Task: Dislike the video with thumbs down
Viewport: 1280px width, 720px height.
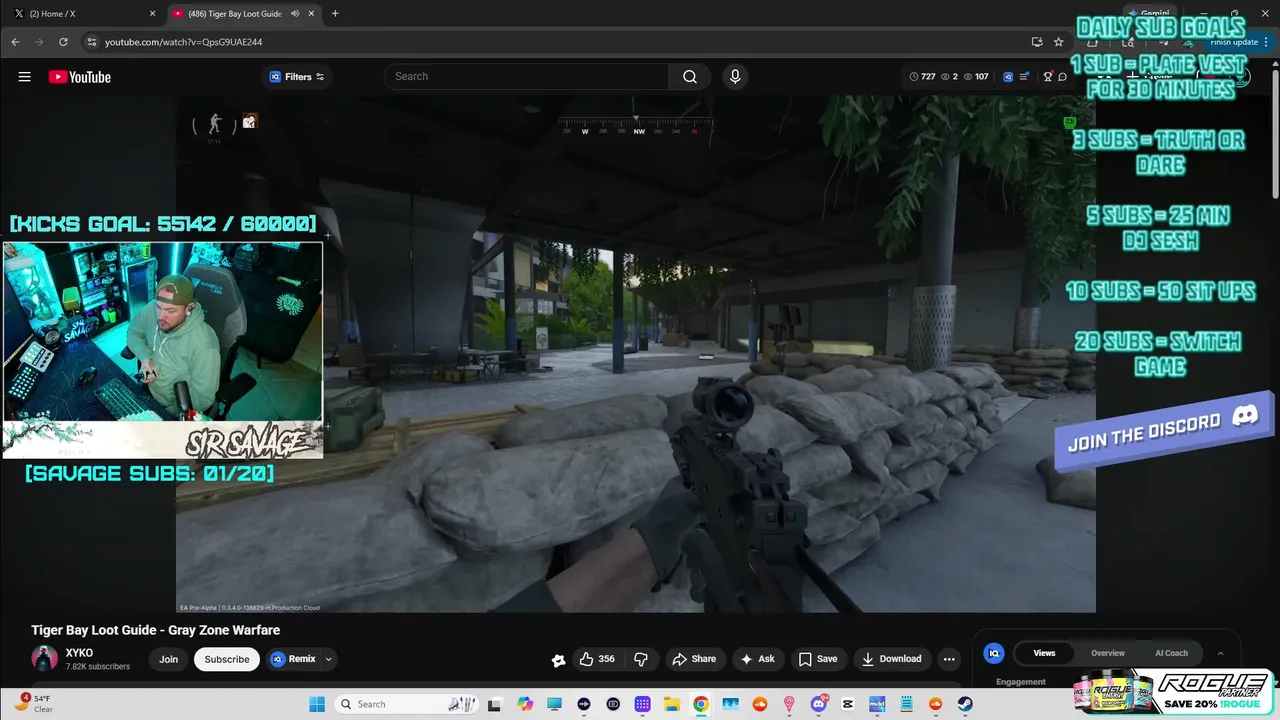Action: coord(641,659)
